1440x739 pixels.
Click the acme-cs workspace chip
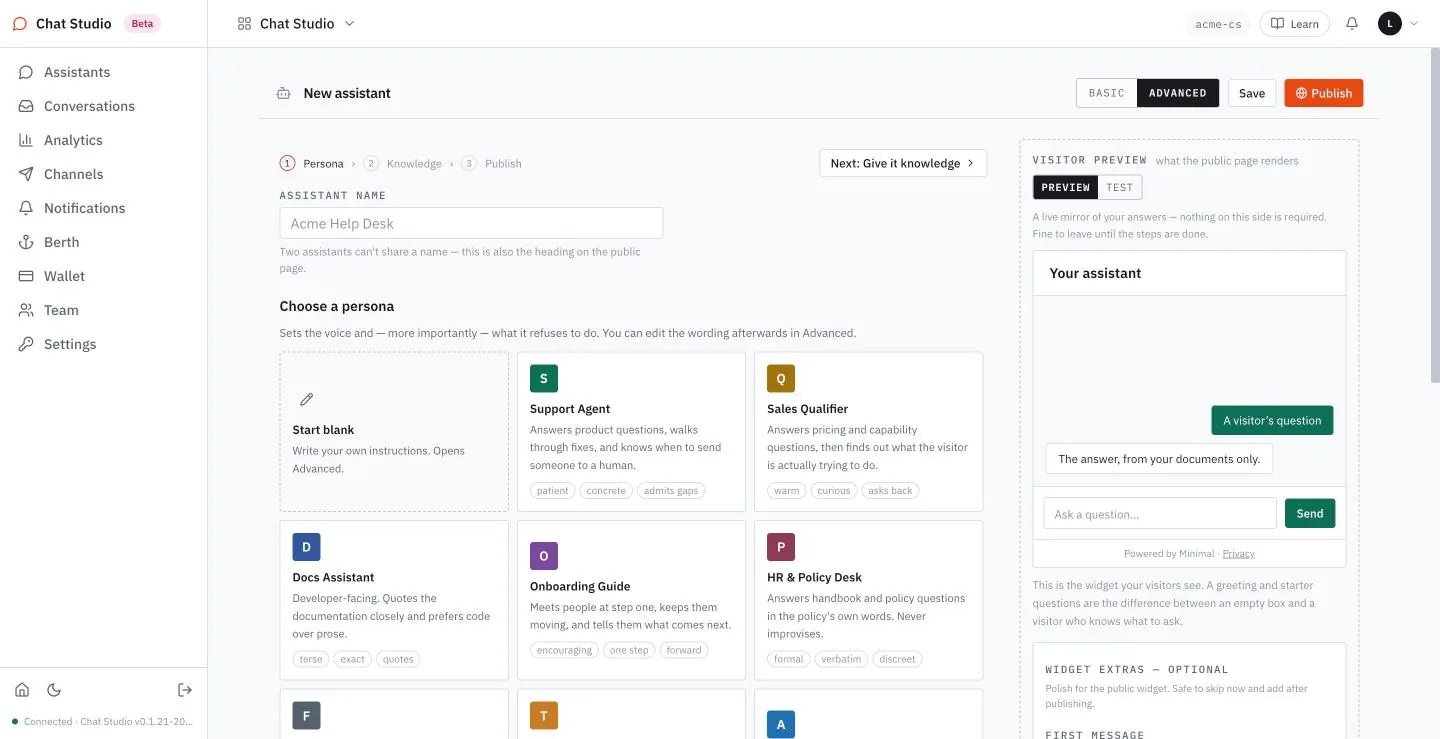click(1218, 24)
